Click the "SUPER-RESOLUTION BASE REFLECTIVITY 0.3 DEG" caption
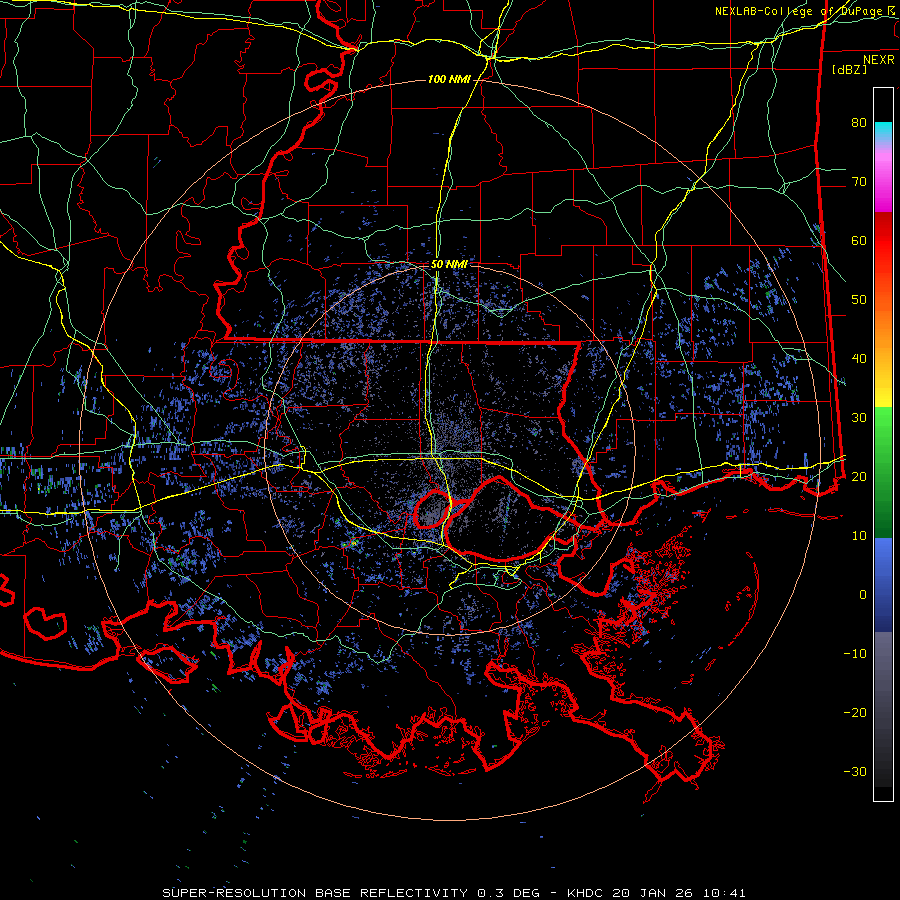Screen dimensions: 900x900 [x=351, y=893]
